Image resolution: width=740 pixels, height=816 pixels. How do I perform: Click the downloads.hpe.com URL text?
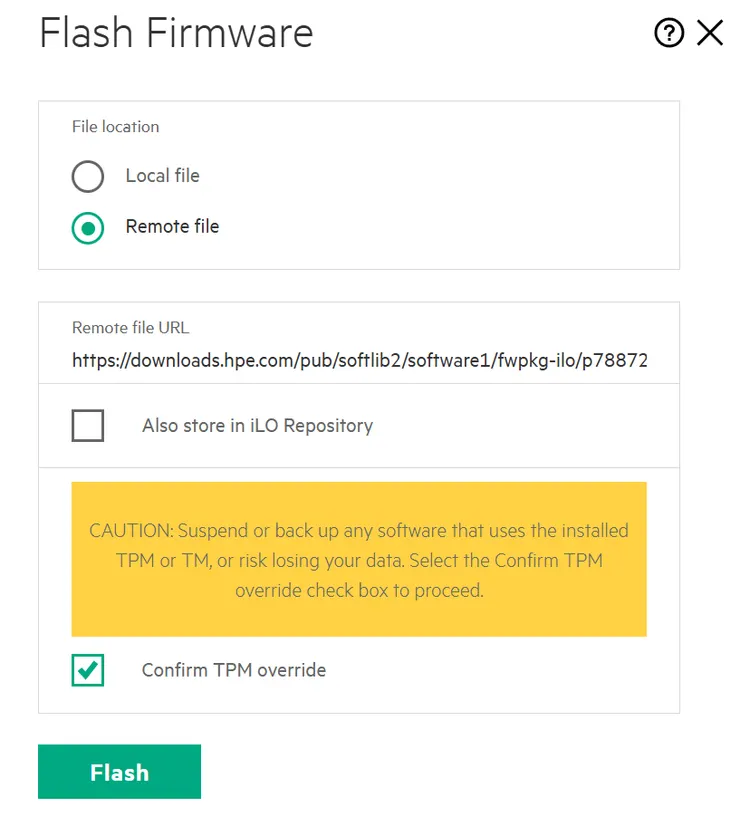pyautogui.click(x=230, y=360)
